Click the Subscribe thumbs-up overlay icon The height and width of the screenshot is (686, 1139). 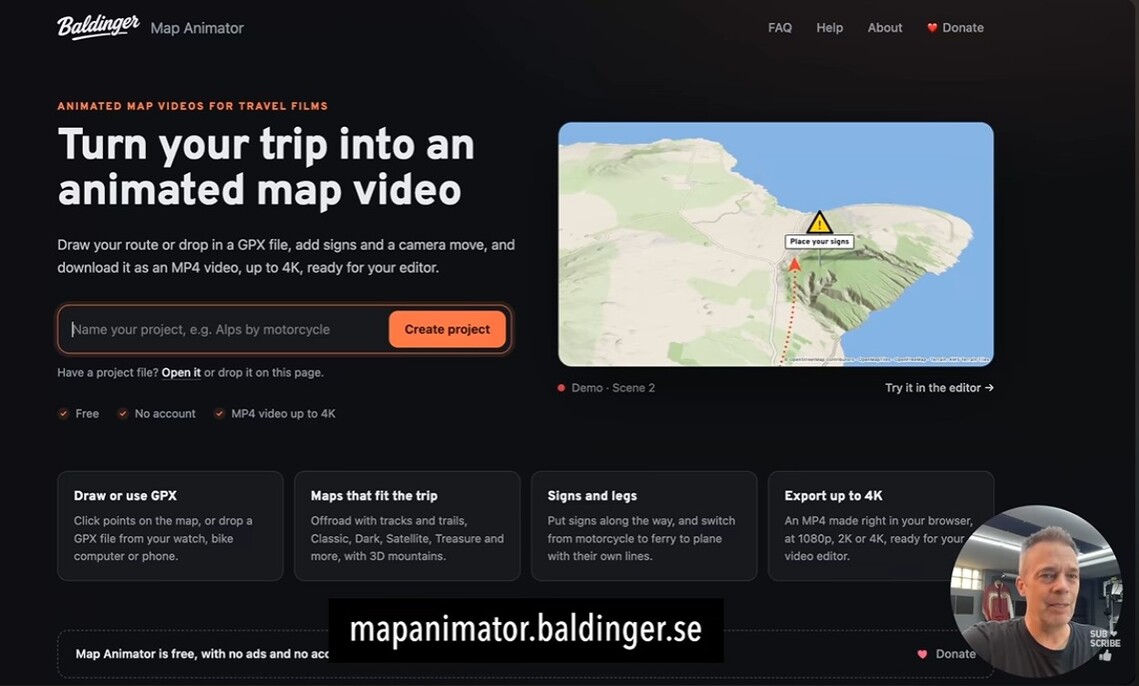[1106, 655]
